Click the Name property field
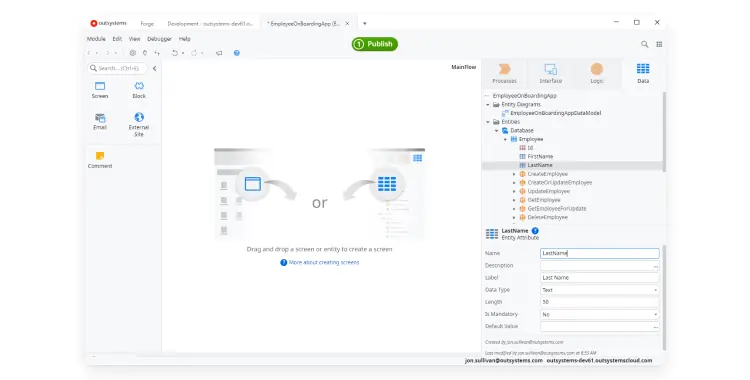This screenshot has height=380, width=750. click(x=600, y=253)
